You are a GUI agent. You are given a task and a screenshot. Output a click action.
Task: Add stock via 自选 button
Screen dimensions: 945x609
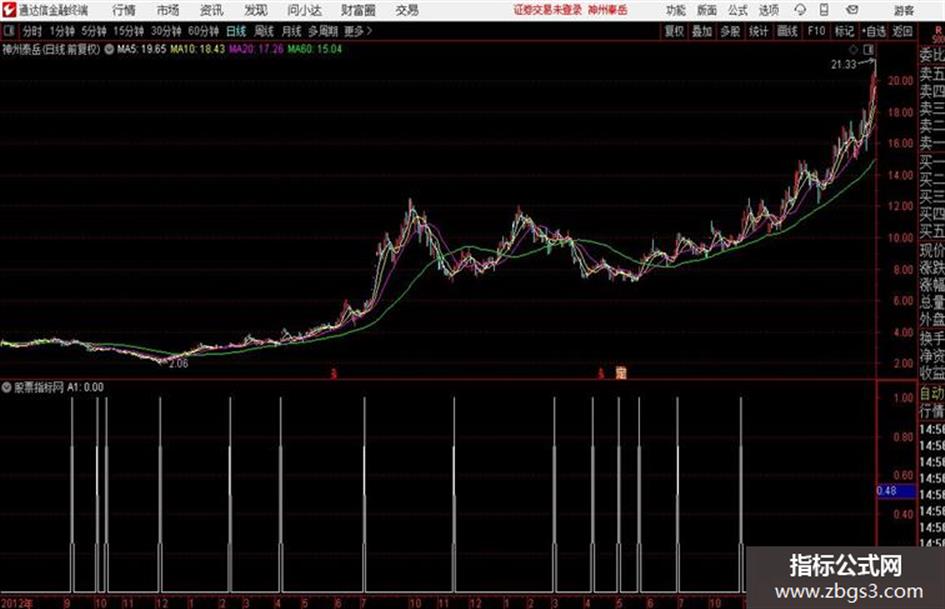pyautogui.click(x=873, y=31)
